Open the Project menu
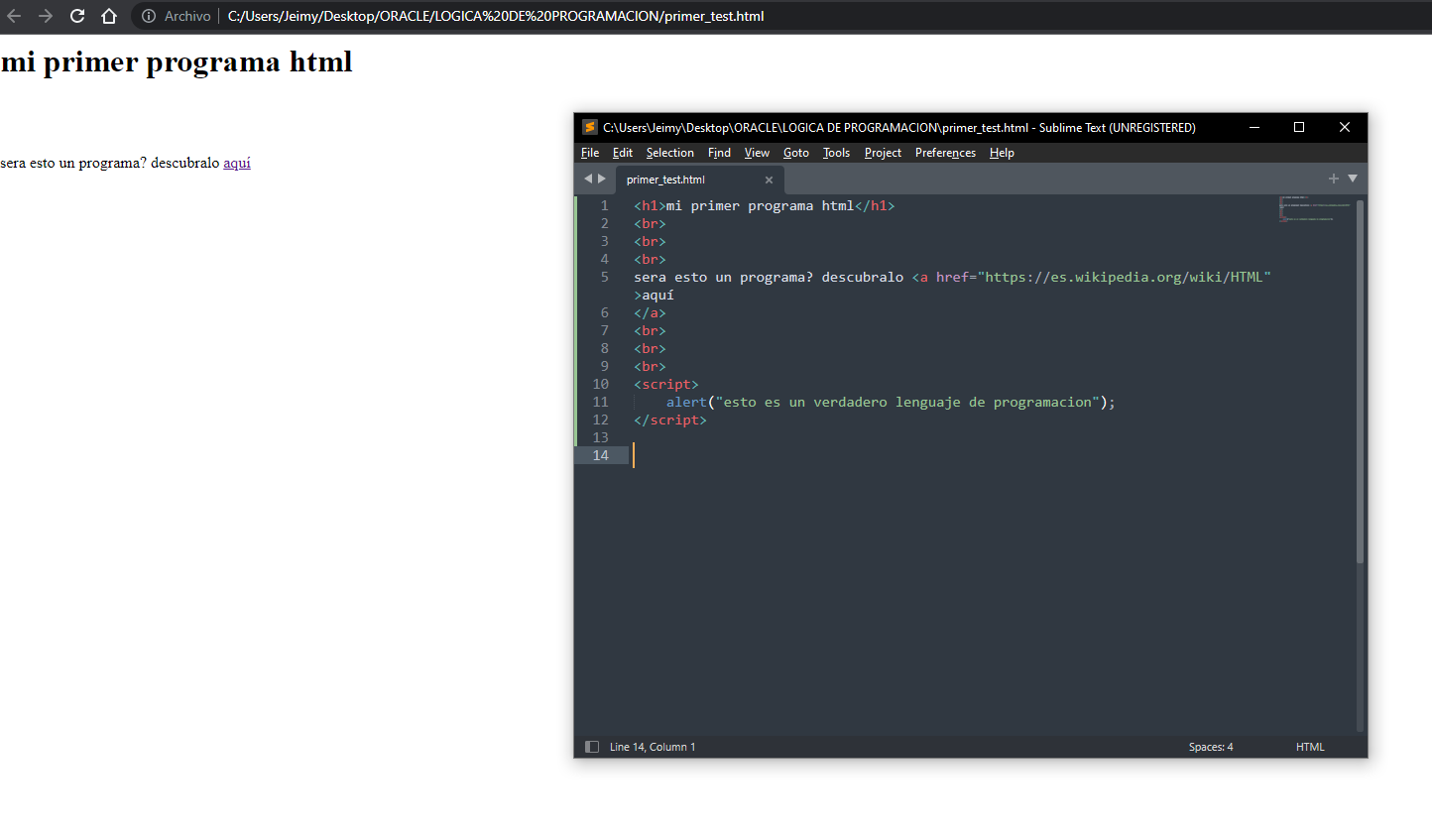Screen dimensions: 1432x840 coord(883,153)
